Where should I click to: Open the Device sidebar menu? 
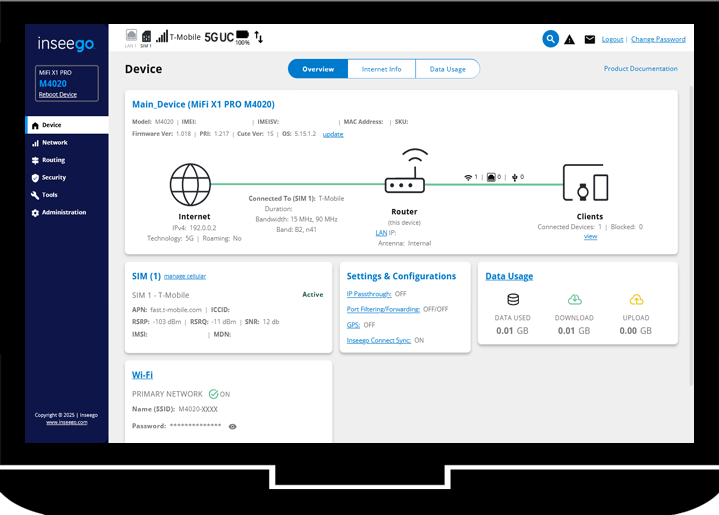[x=67, y=125]
